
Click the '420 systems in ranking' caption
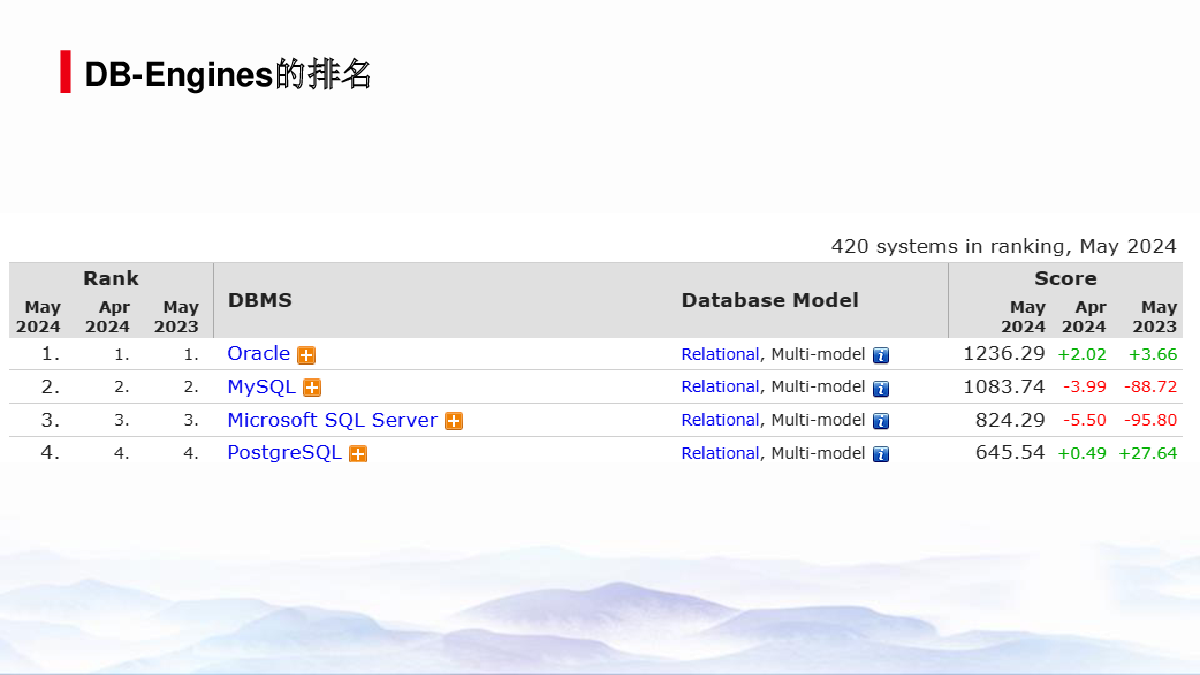[1004, 246]
